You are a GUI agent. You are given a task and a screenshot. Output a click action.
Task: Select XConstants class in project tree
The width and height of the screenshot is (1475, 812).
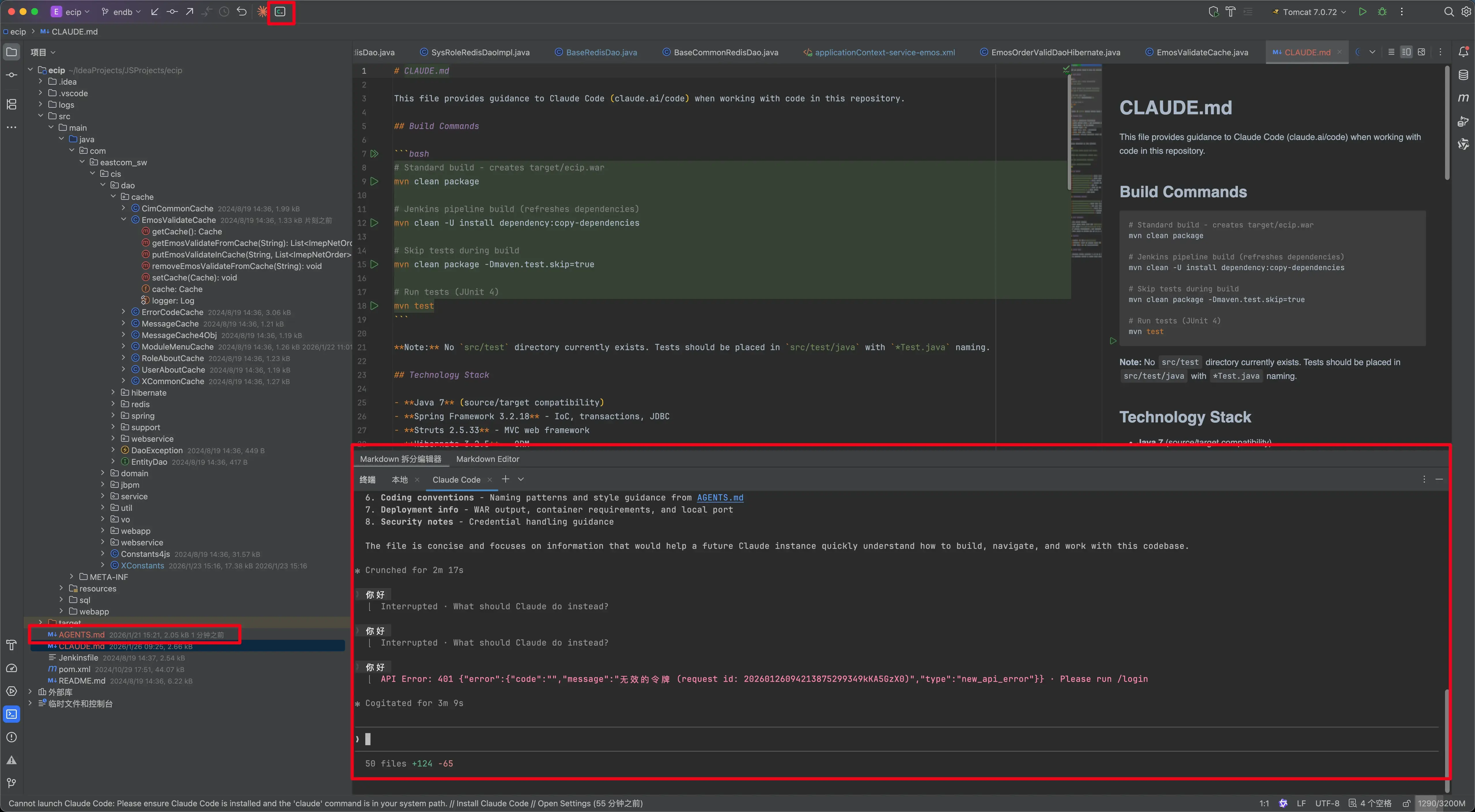click(x=142, y=565)
